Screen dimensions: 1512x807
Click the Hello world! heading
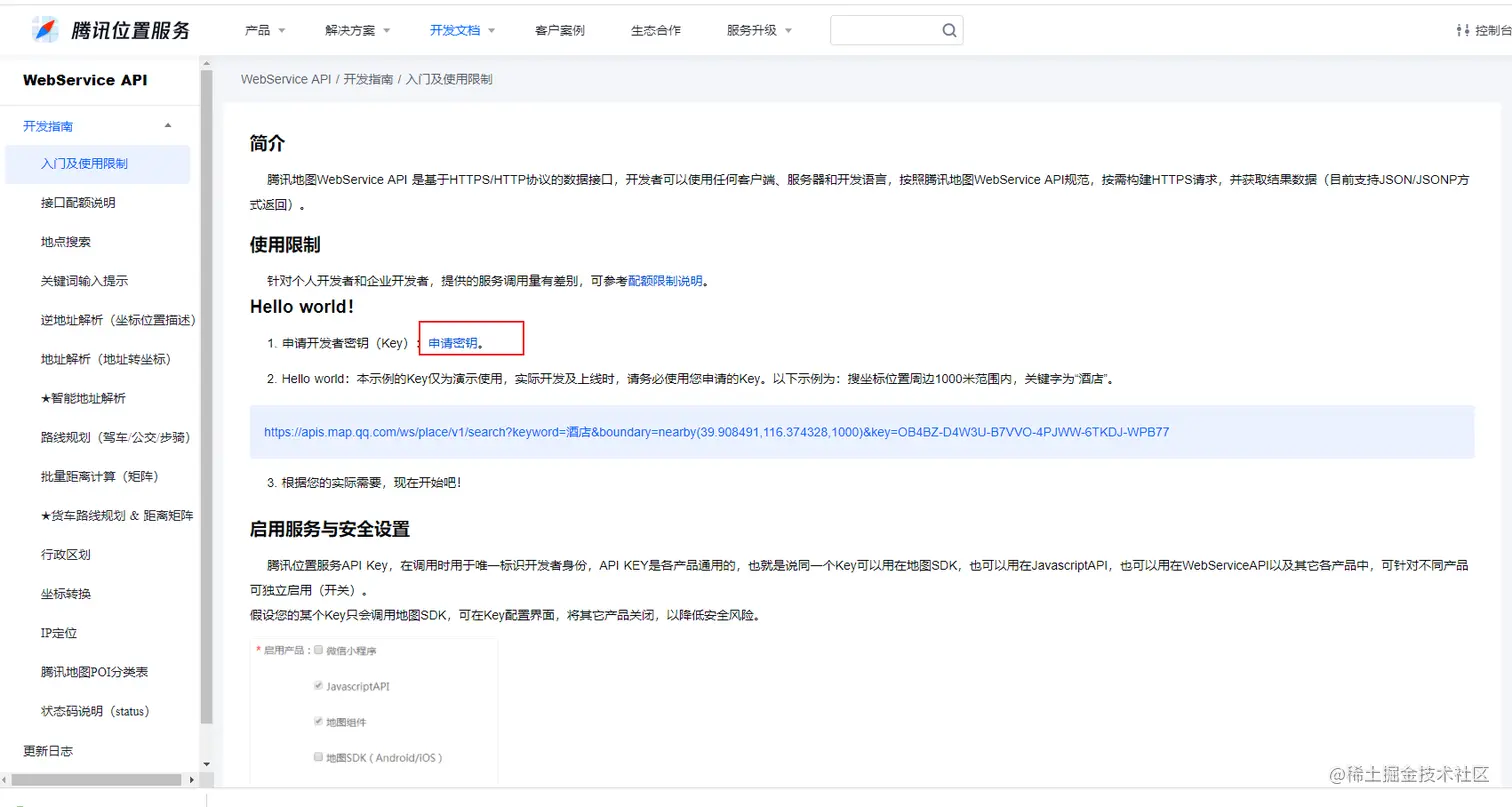coord(302,306)
